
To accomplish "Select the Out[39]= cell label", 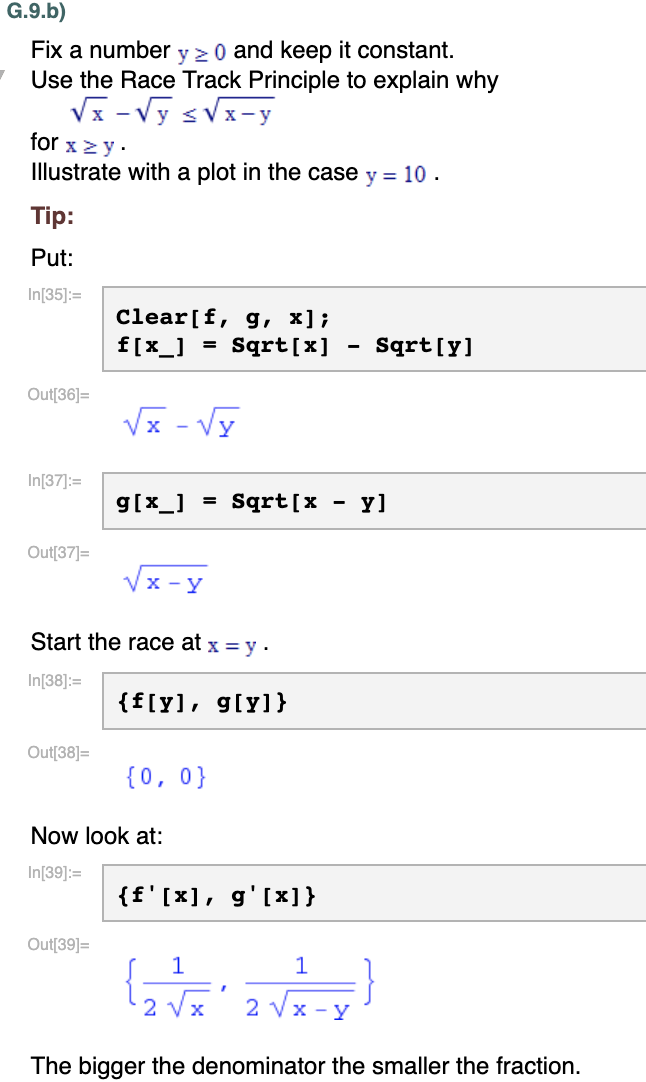I will tap(59, 945).
